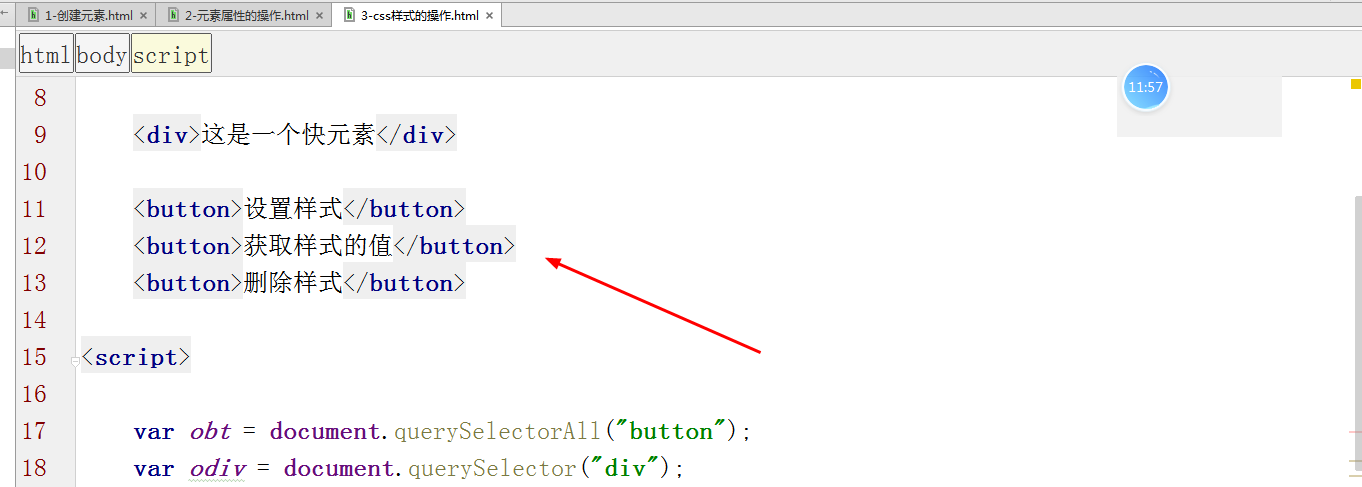This screenshot has width=1362, height=487.
Task: Switch to the 2-元素属性的操作.html tab
Action: click(x=247, y=15)
